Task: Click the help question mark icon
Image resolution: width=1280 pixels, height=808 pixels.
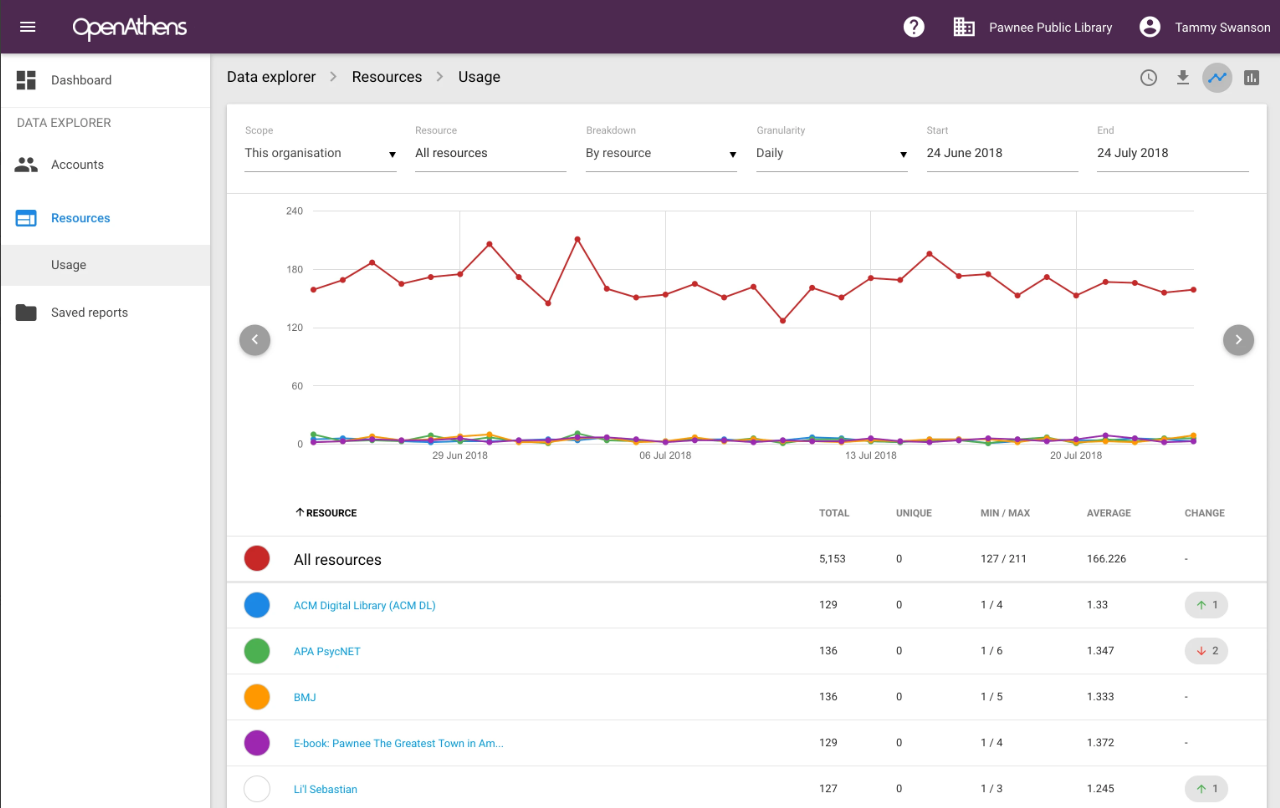Action: (x=914, y=27)
